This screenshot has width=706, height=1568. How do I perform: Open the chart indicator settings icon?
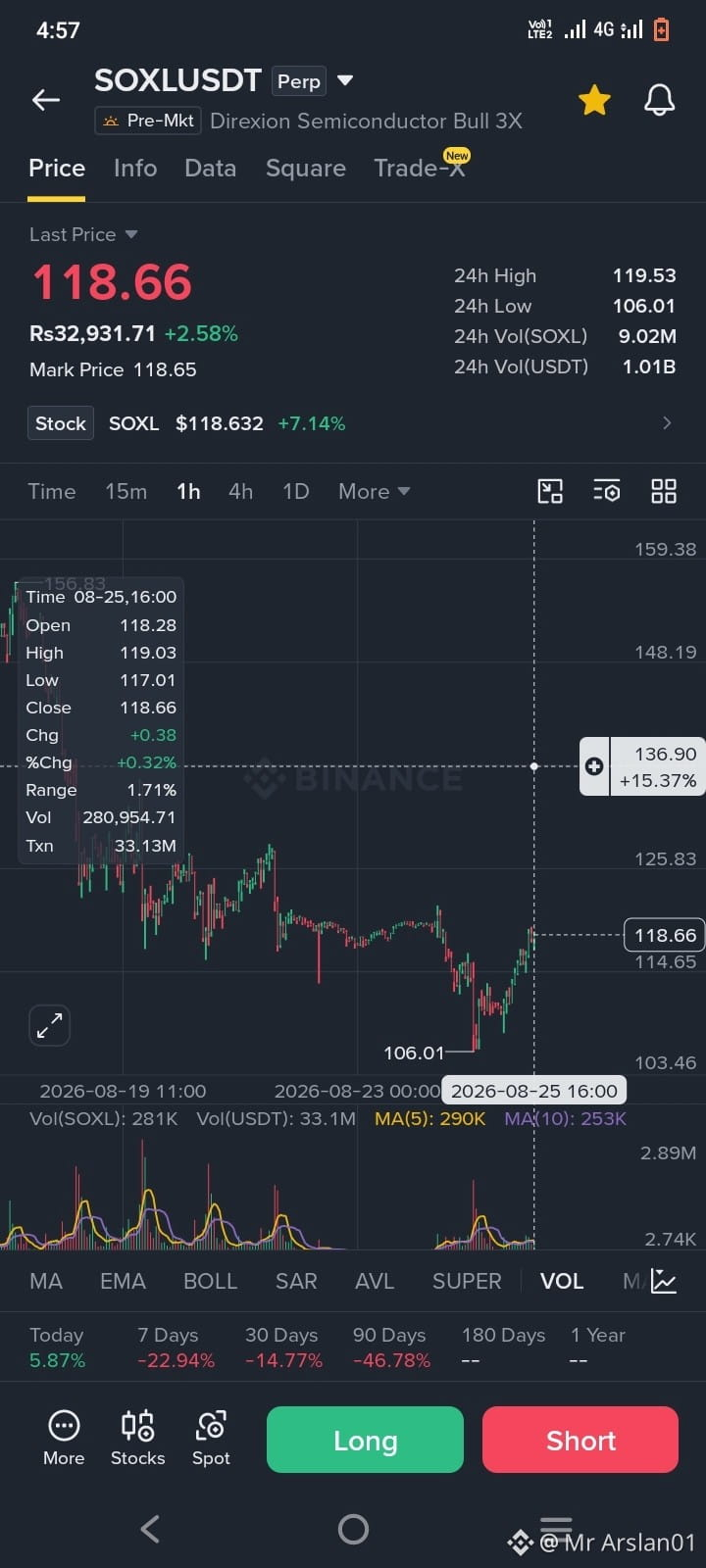607,491
